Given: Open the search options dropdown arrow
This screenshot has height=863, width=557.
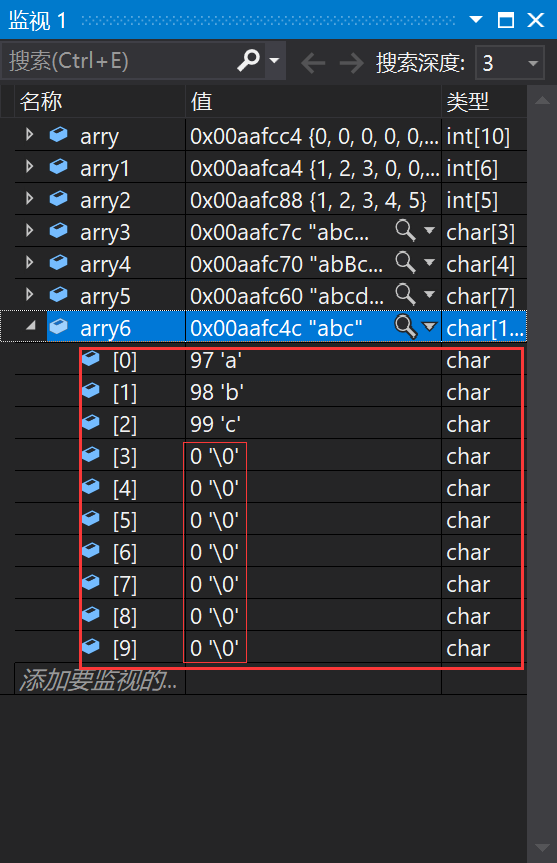Looking at the screenshot, I should coord(274,61).
